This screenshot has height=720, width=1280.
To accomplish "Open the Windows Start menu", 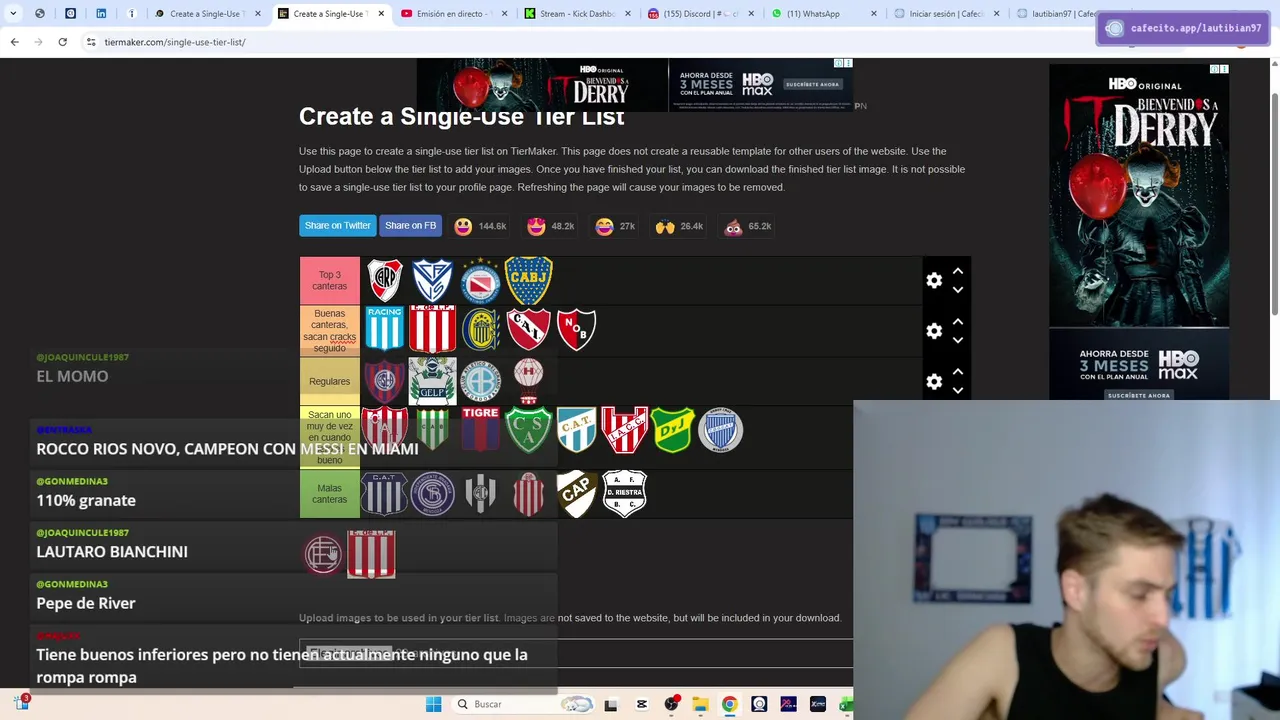I will pyautogui.click(x=433, y=704).
